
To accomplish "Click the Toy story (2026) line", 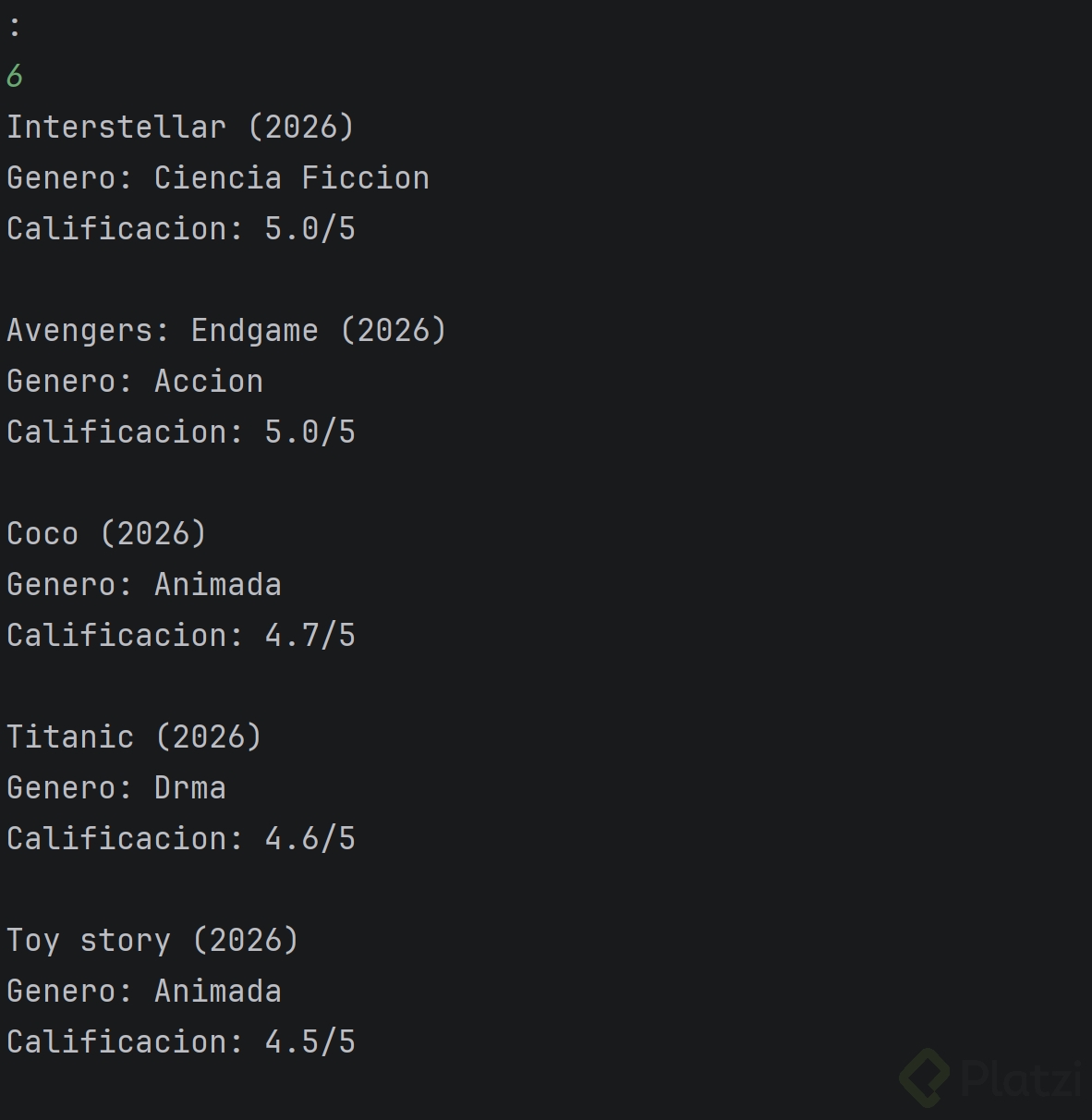I will (152, 940).
